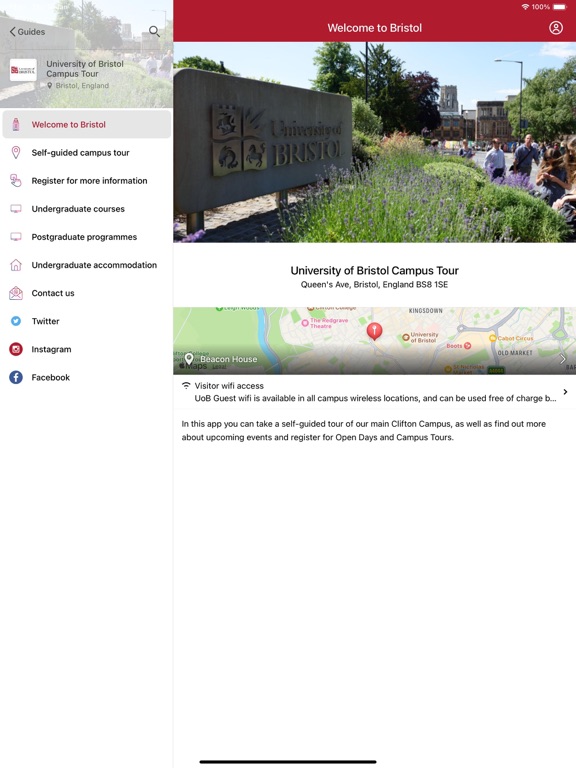Click the red location pin on map
Image resolution: width=576 pixels, height=768 pixels.
coord(375,331)
